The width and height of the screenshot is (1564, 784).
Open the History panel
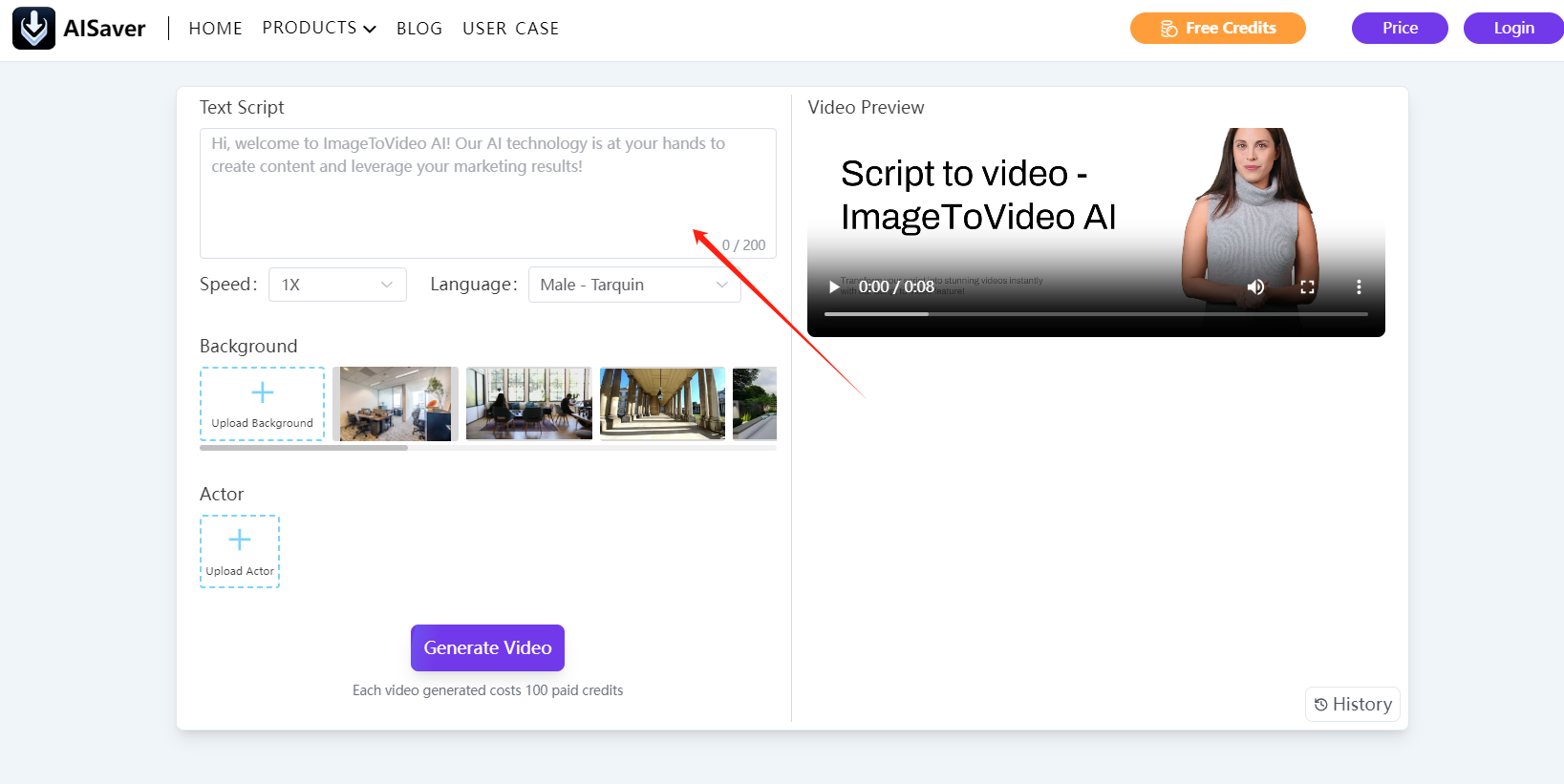[1353, 704]
